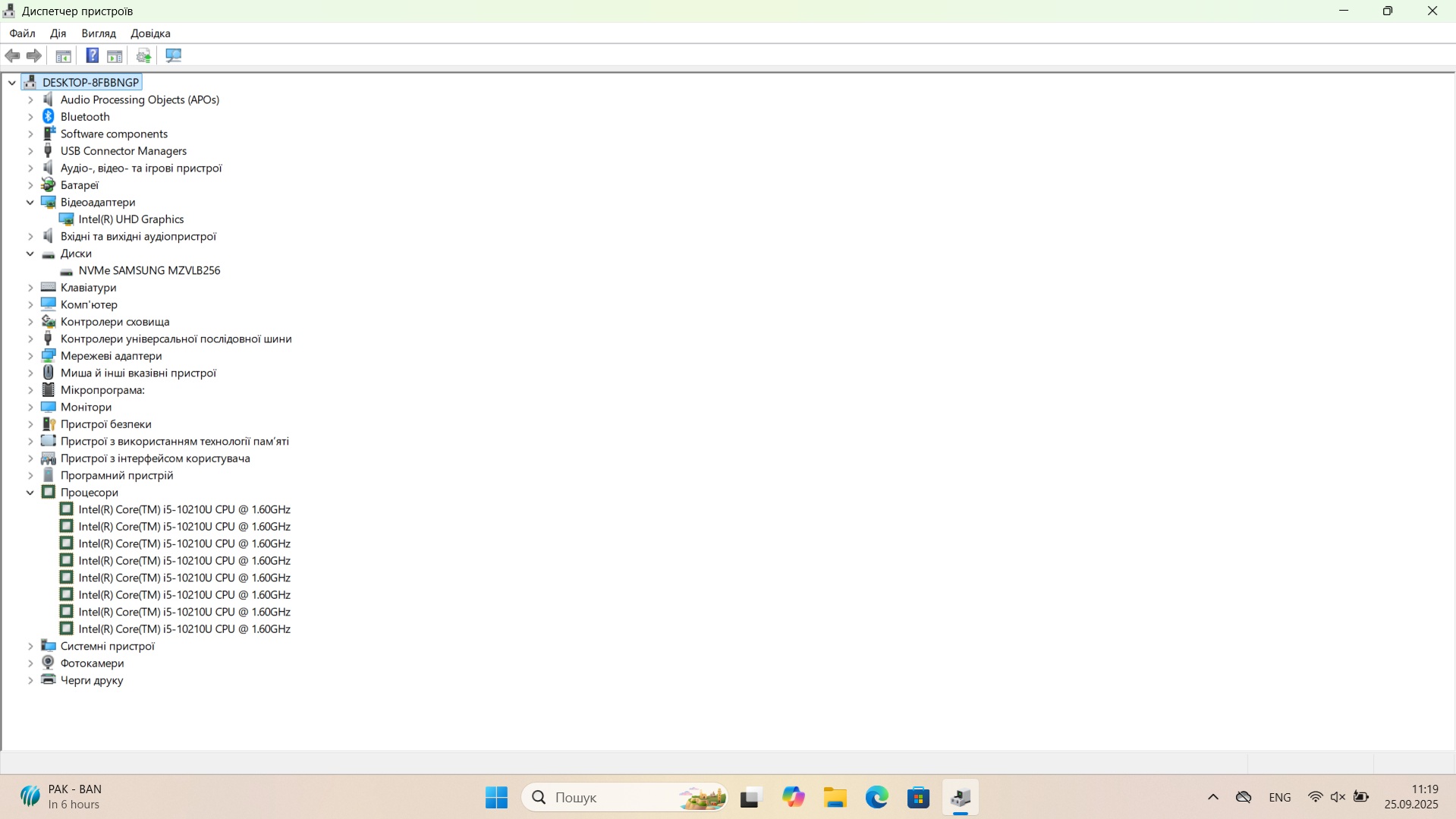Click the Scan for hardware changes toolbar icon
This screenshot has width=1456, height=819.
click(174, 55)
